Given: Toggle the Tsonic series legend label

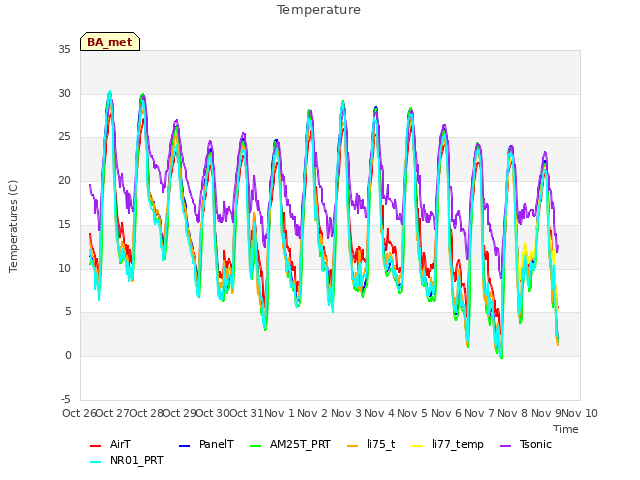Looking at the screenshot, I should pos(536,444).
